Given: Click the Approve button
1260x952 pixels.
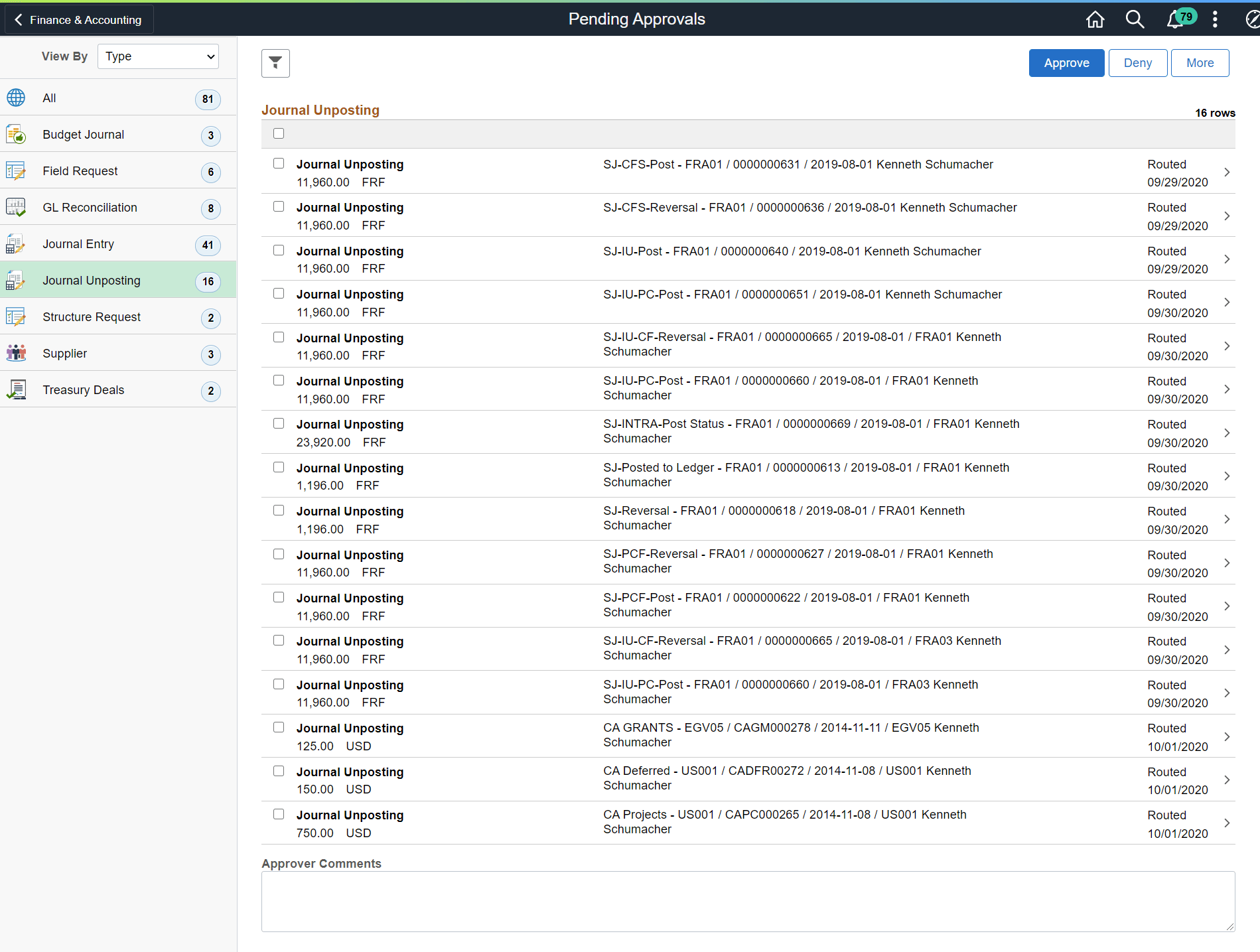Looking at the screenshot, I should (x=1066, y=62).
